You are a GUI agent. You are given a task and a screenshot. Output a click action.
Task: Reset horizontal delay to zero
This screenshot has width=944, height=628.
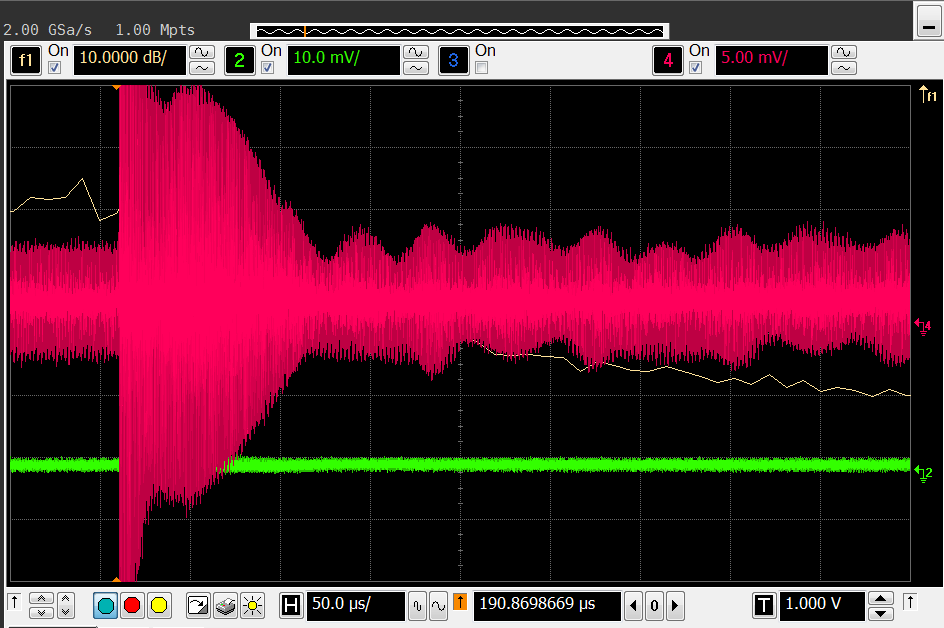point(654,605)
